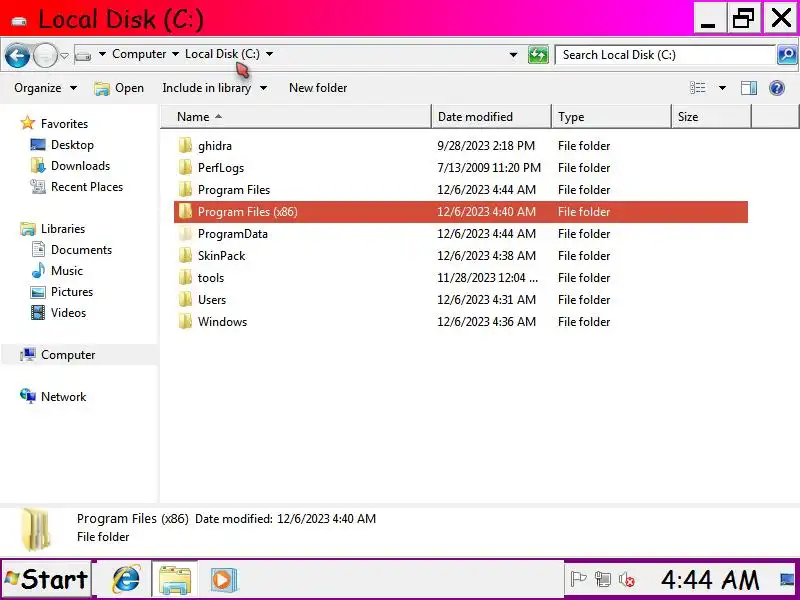Open the address bar history dropdown

[513, 55]
